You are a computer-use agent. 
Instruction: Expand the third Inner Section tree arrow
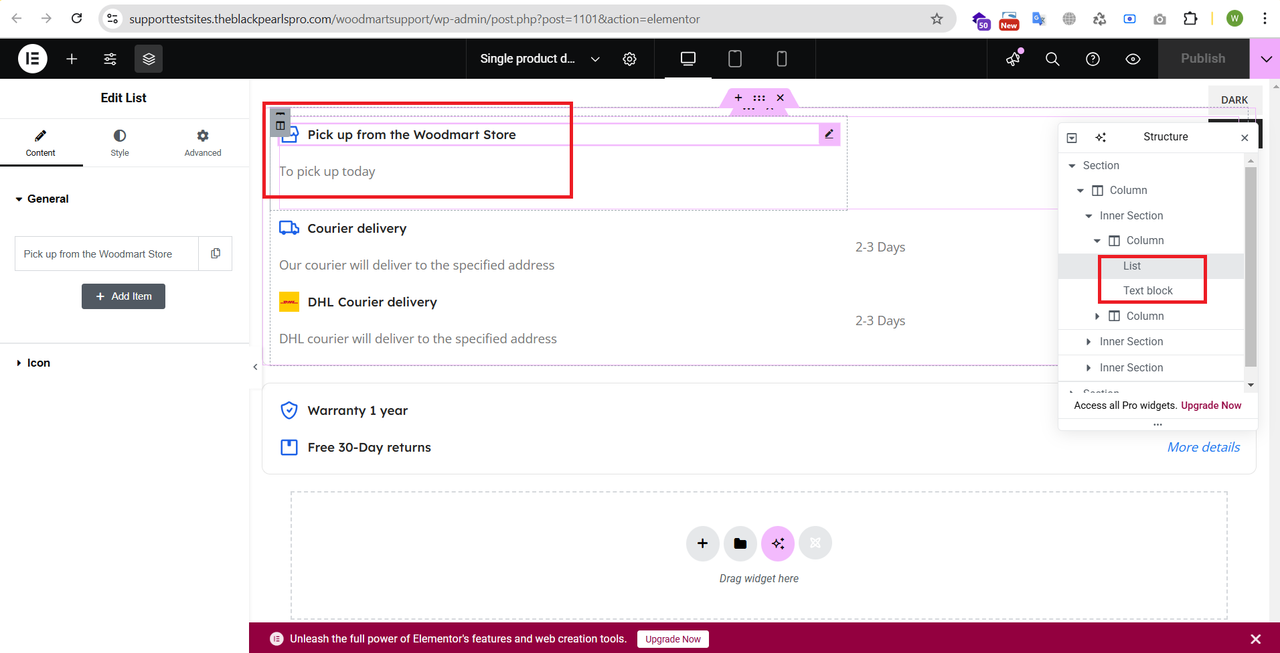pos(1089,368)
